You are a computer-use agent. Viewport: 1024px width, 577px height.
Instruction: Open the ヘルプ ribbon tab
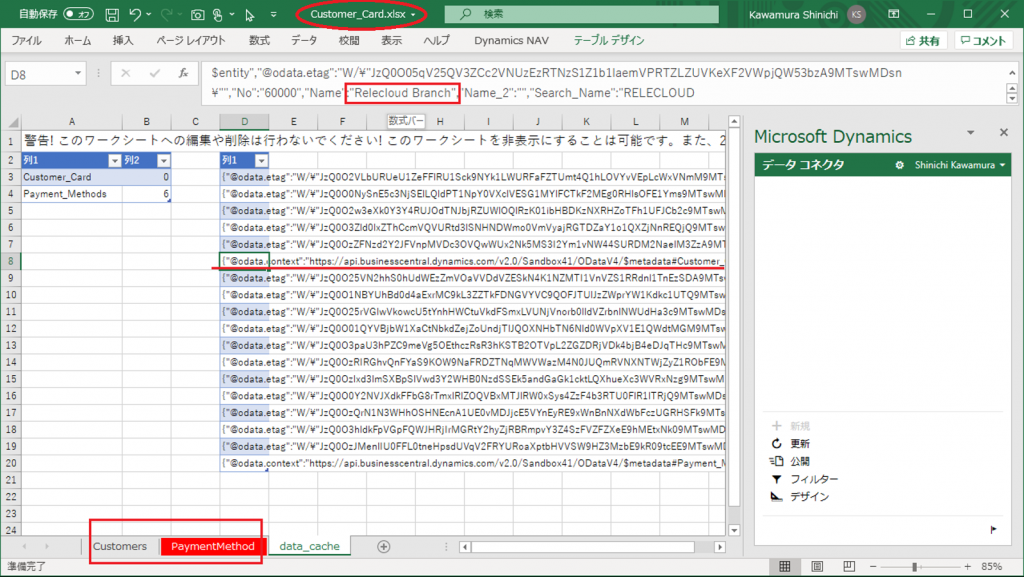pos(436,40)
